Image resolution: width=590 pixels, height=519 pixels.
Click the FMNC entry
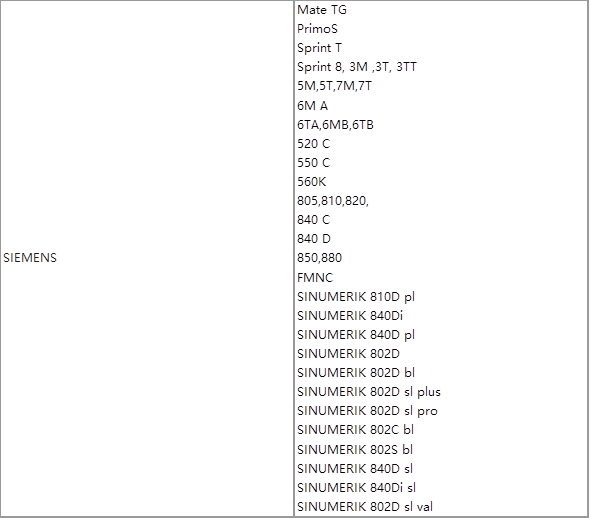[315, 278]
